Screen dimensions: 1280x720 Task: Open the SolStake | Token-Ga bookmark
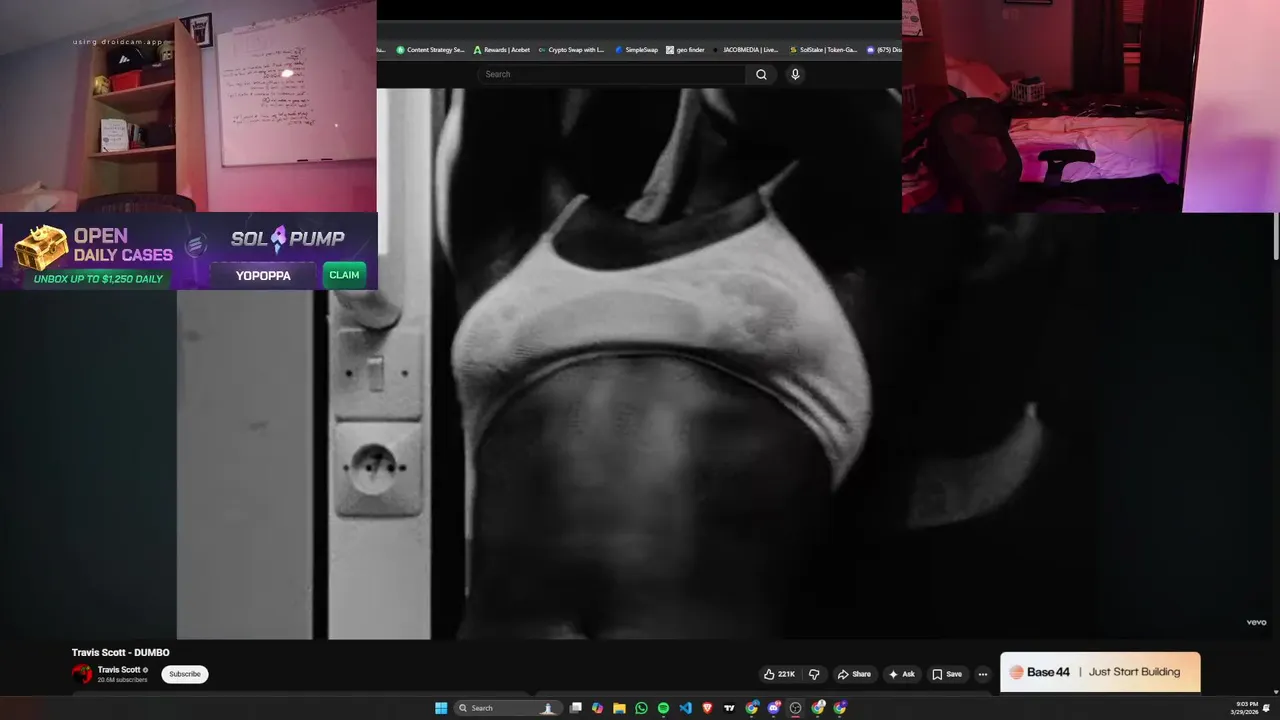823,50
